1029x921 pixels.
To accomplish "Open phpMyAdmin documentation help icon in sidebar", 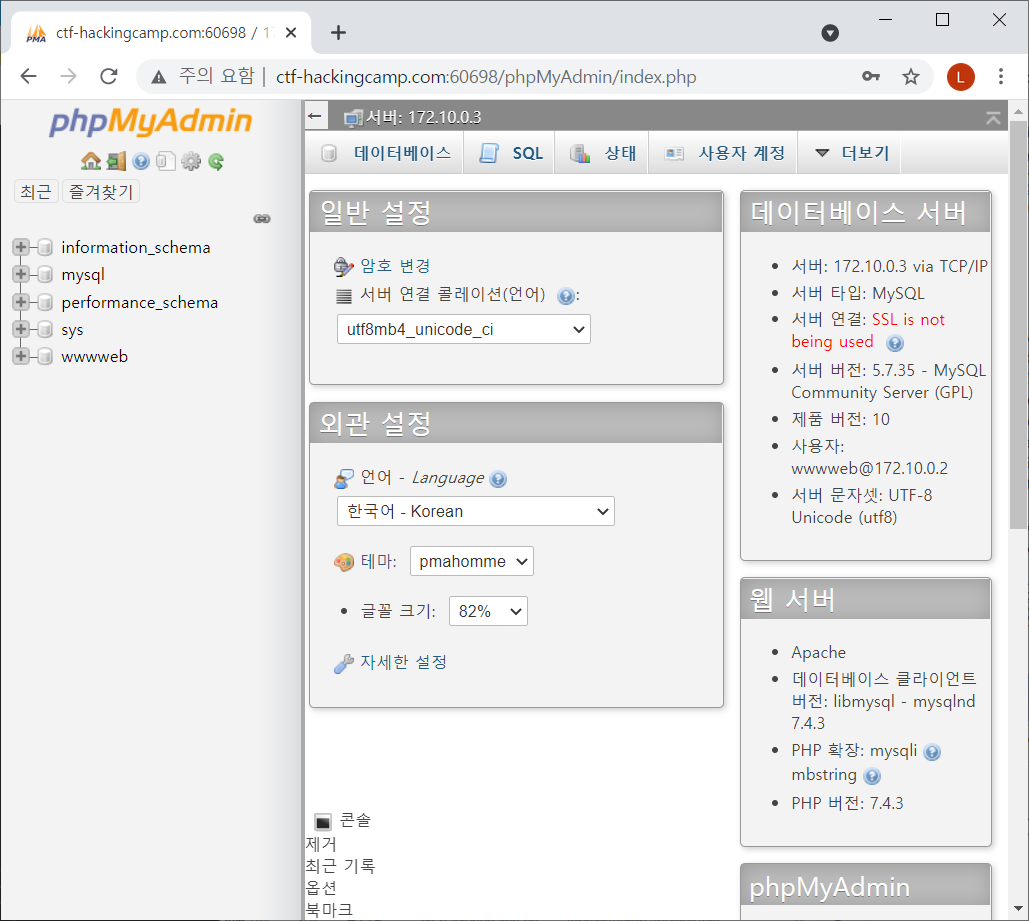I will 141,161.
